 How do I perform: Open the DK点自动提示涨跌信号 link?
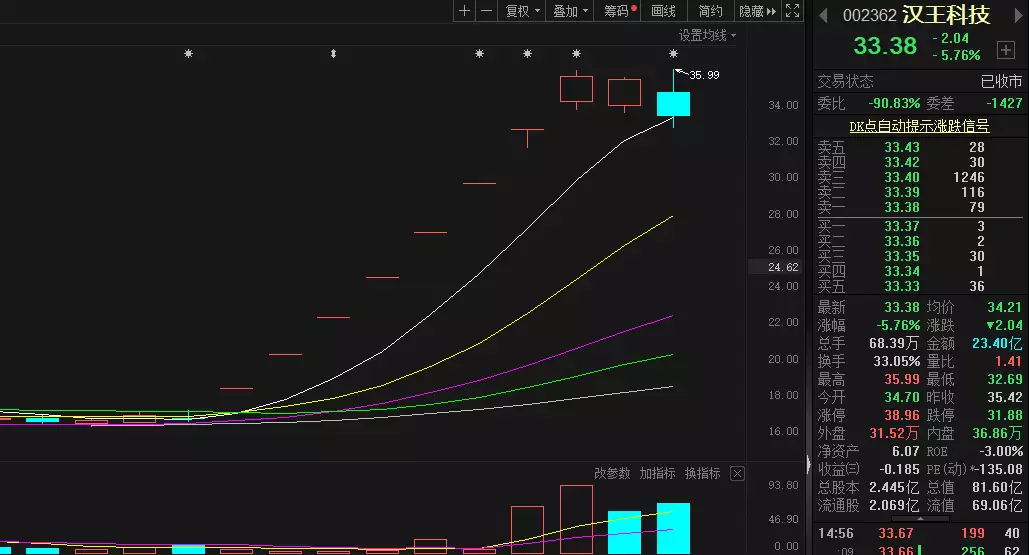918,126
